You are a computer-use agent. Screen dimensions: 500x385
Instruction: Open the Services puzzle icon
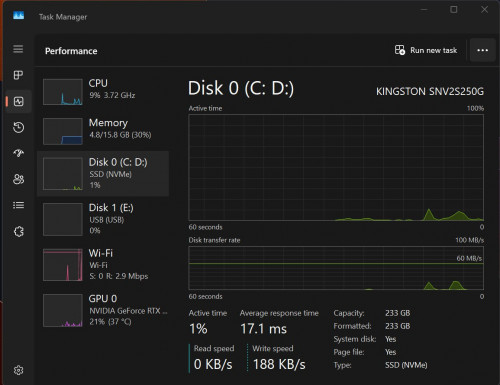pos(18,231)
